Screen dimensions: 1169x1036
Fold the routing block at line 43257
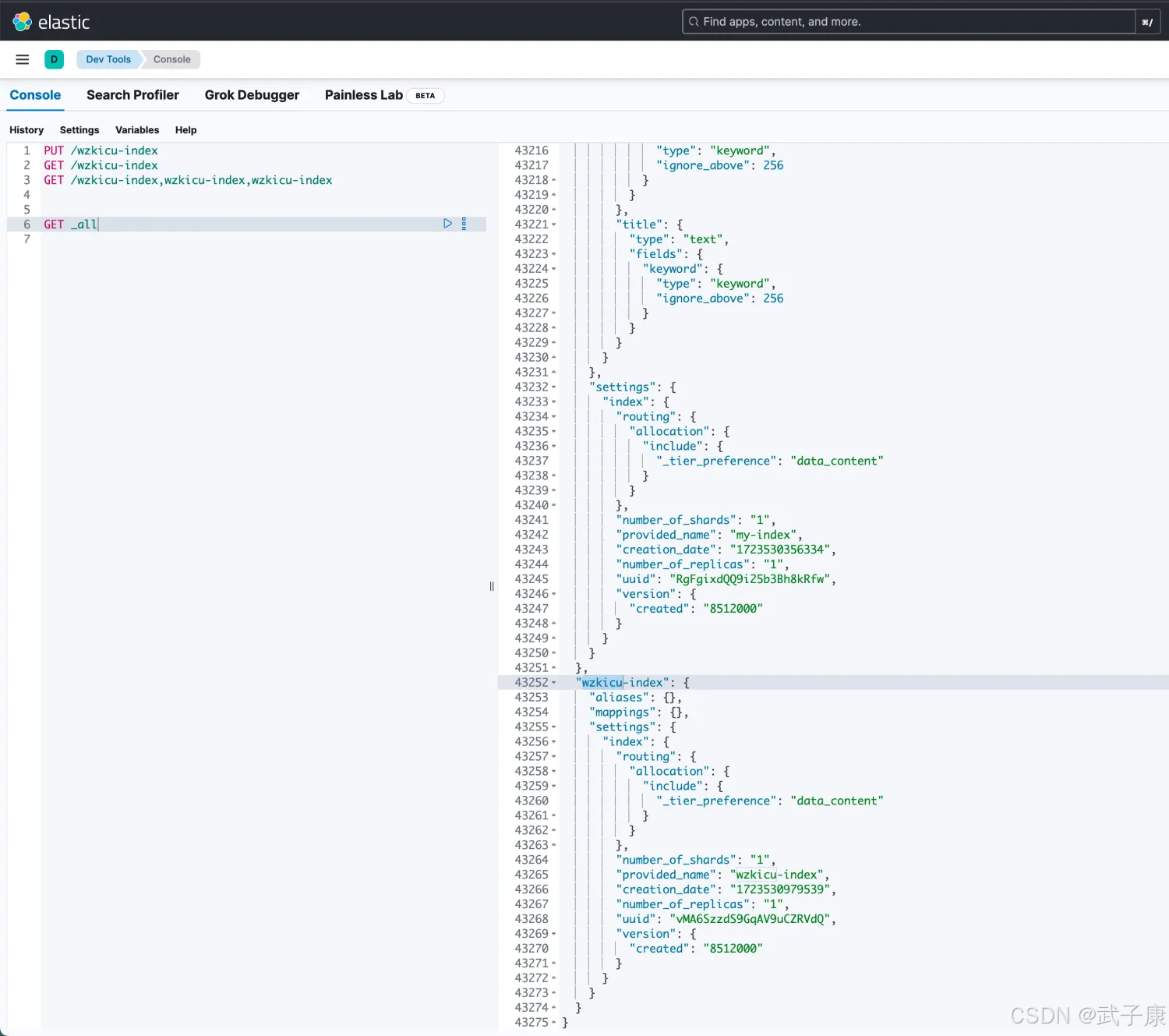554,757
